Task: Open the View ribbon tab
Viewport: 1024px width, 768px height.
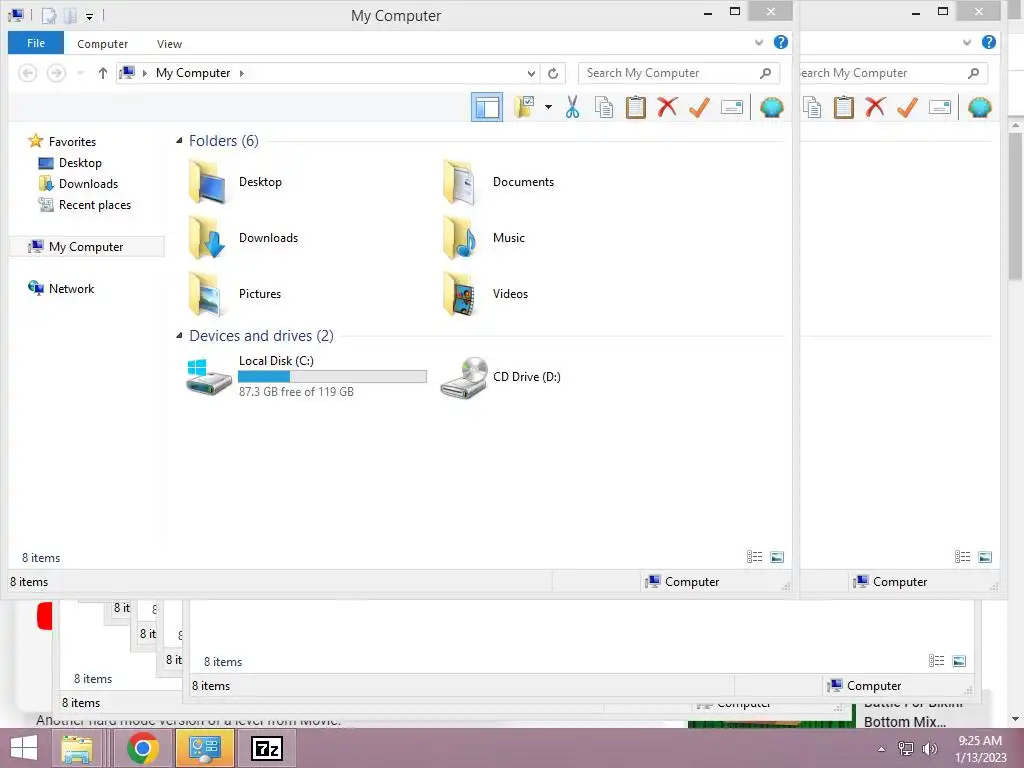Action: (x=169, y=44)
